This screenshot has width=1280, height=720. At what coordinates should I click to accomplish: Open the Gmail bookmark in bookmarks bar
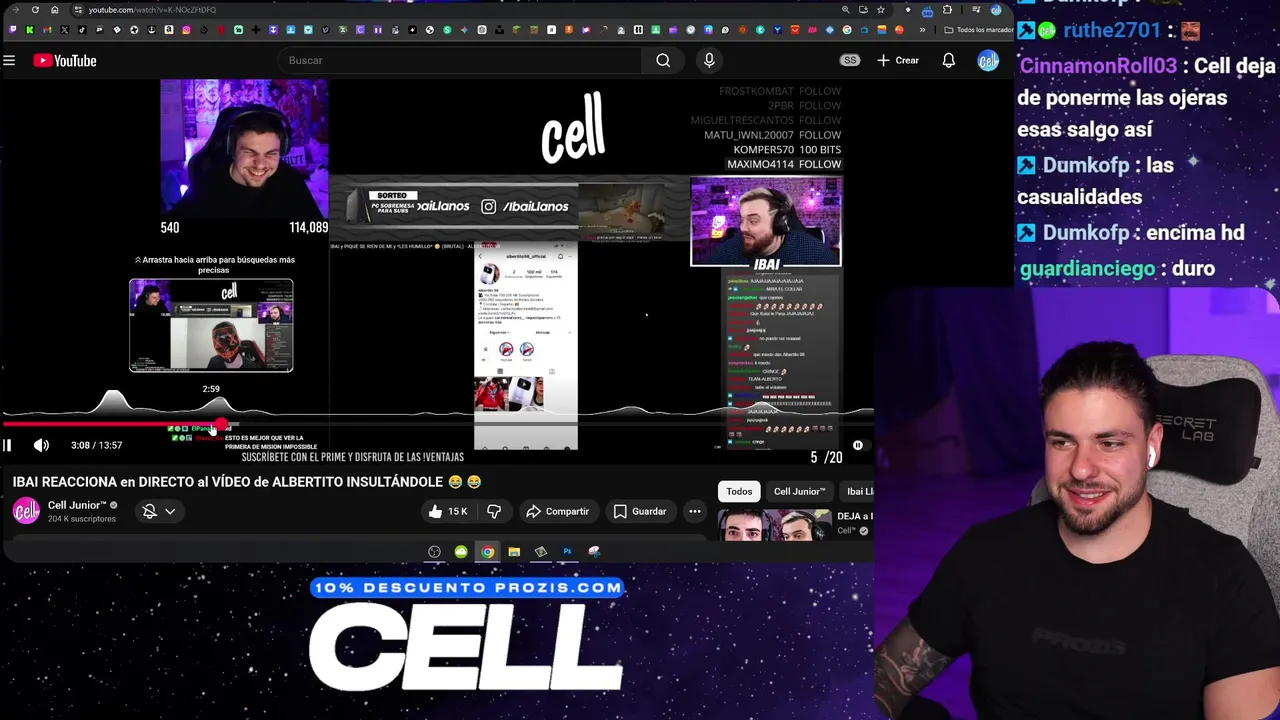pos(47,30)
